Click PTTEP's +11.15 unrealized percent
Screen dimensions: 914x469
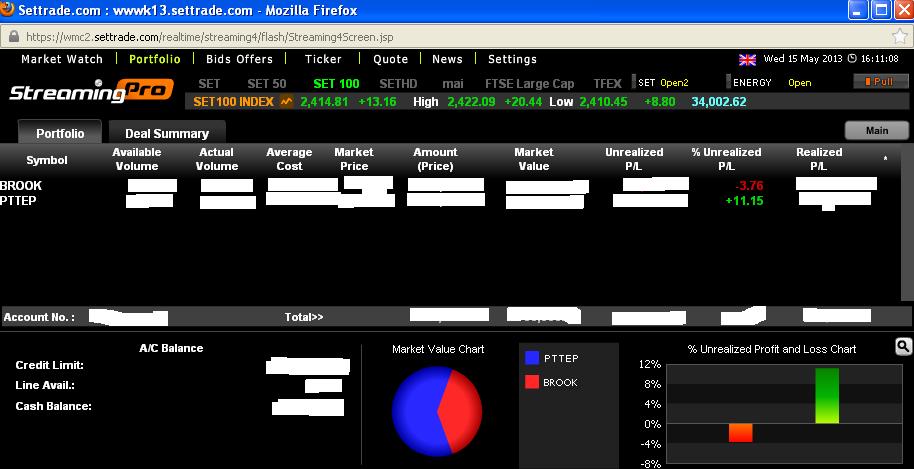coord(744,200)
